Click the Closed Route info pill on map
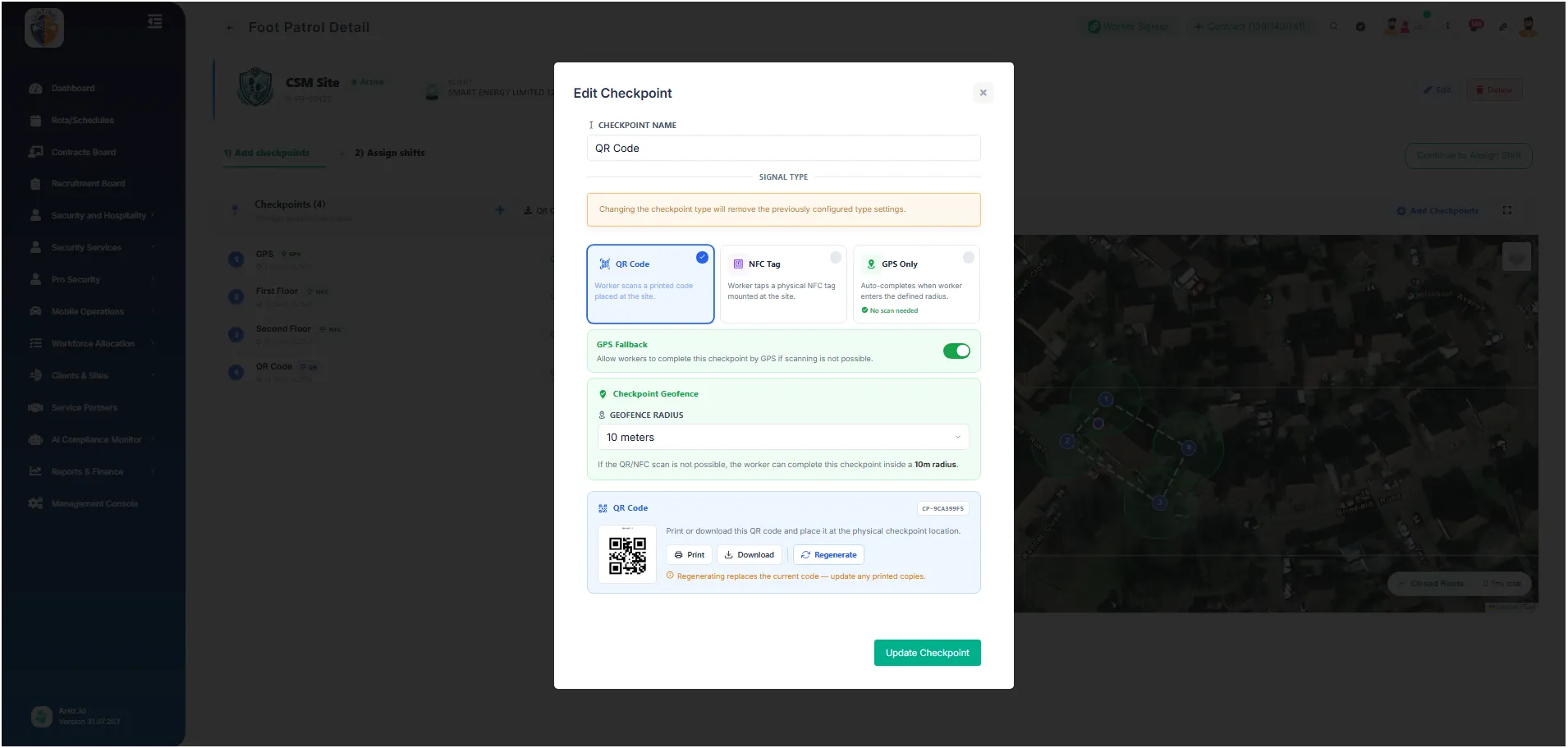This screenshot has height=748, width=1568. pyautogui.click(x=1459, y=584)
